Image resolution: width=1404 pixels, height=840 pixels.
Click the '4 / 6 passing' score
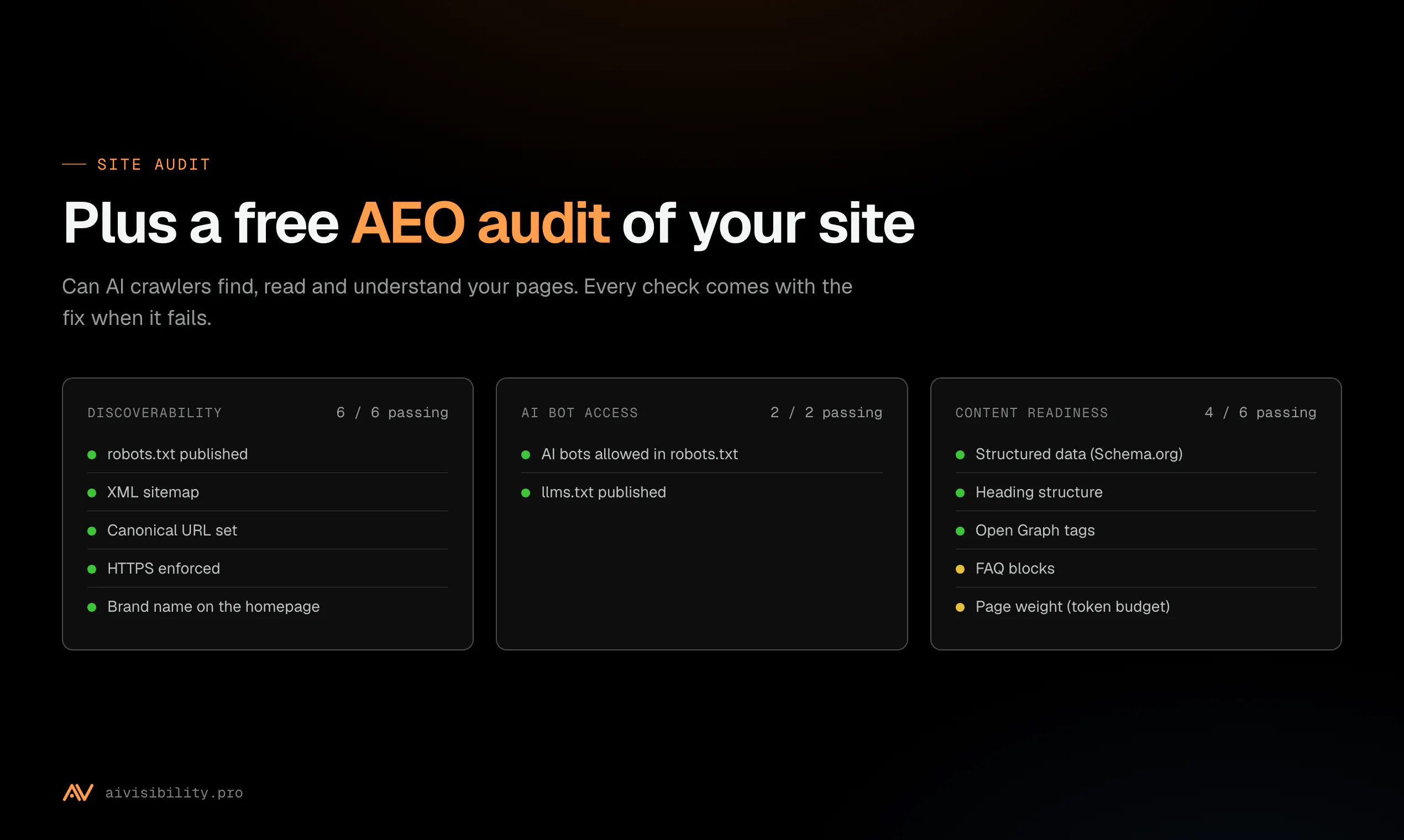pos(1260,413)
